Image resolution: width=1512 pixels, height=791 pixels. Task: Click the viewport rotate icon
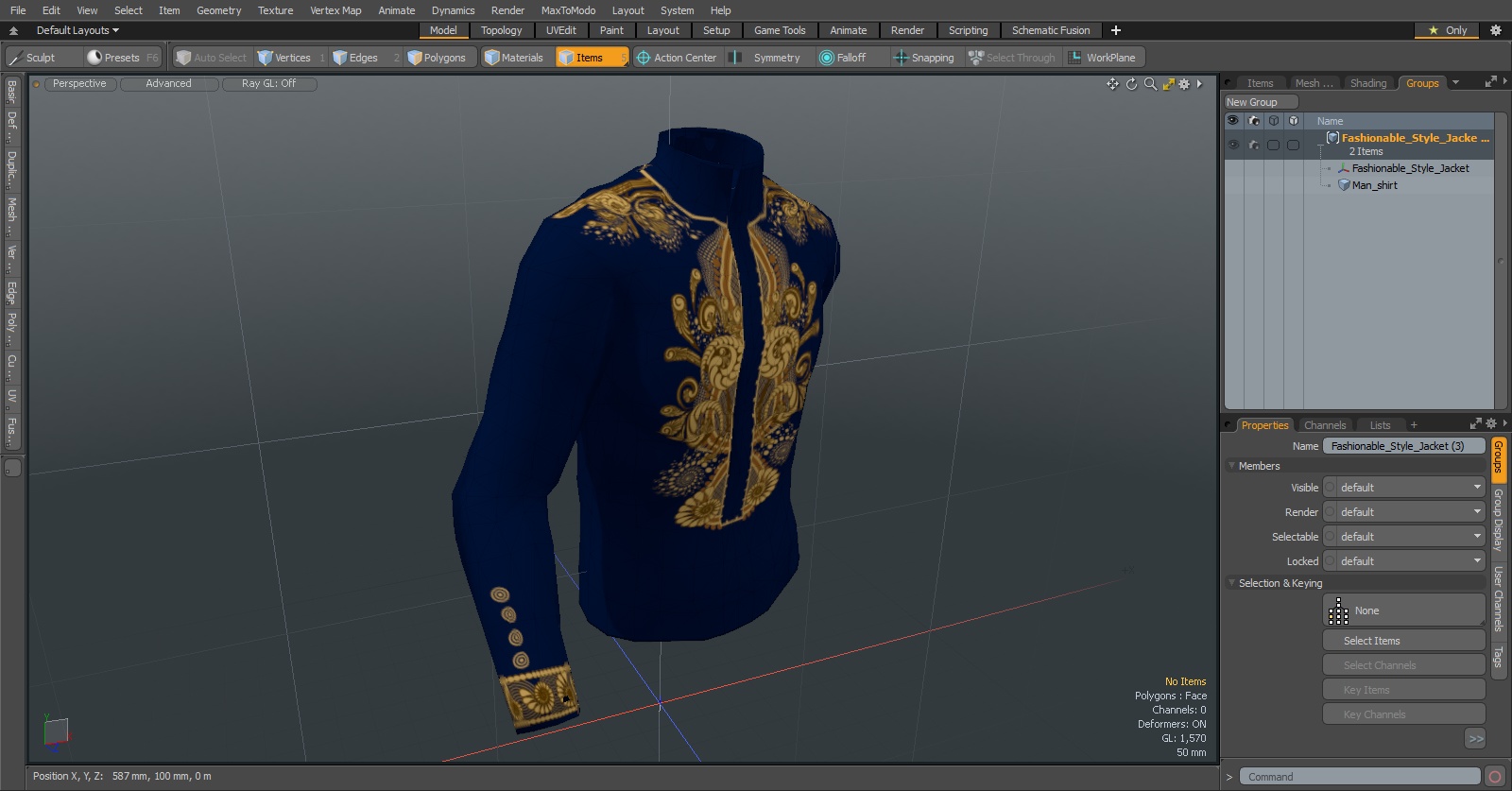pos(1131,84)
